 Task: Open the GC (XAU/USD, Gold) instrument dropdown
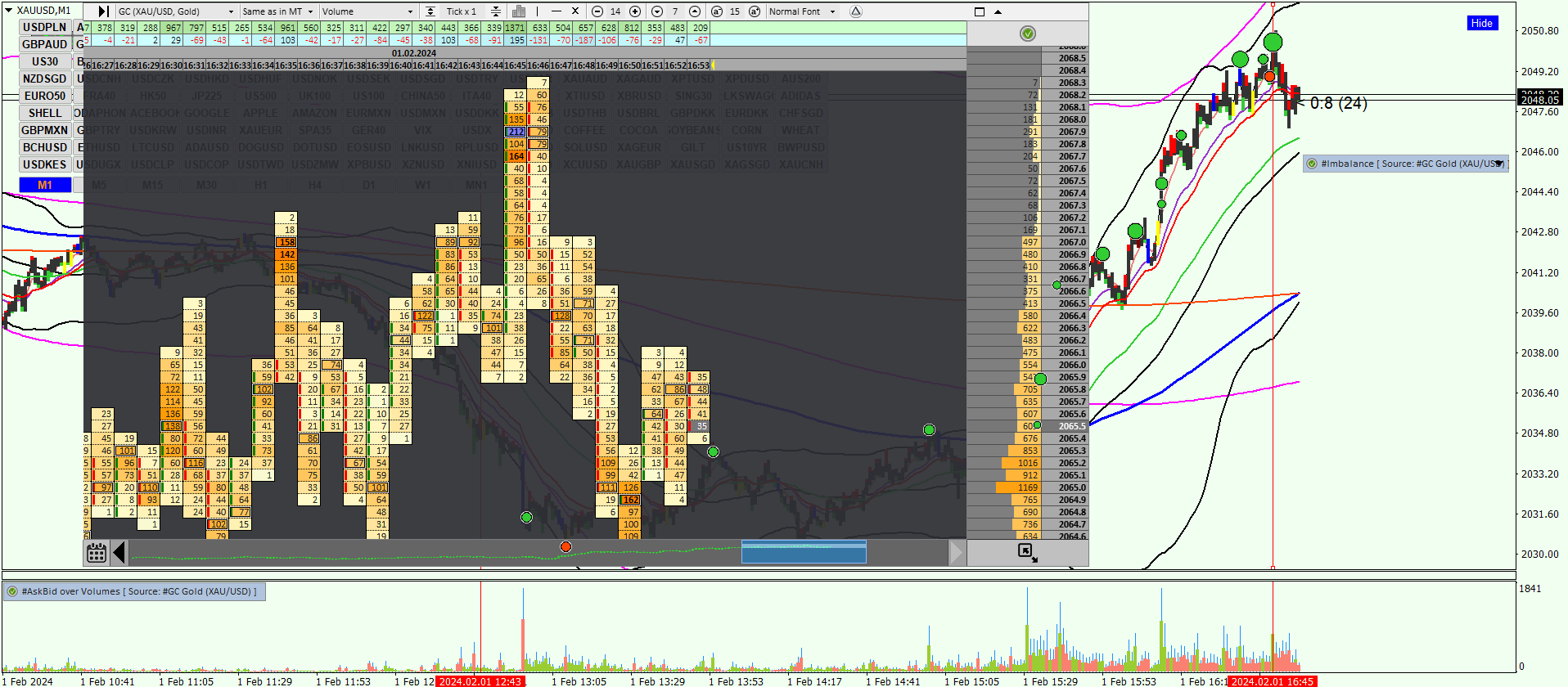click(176, 11)
